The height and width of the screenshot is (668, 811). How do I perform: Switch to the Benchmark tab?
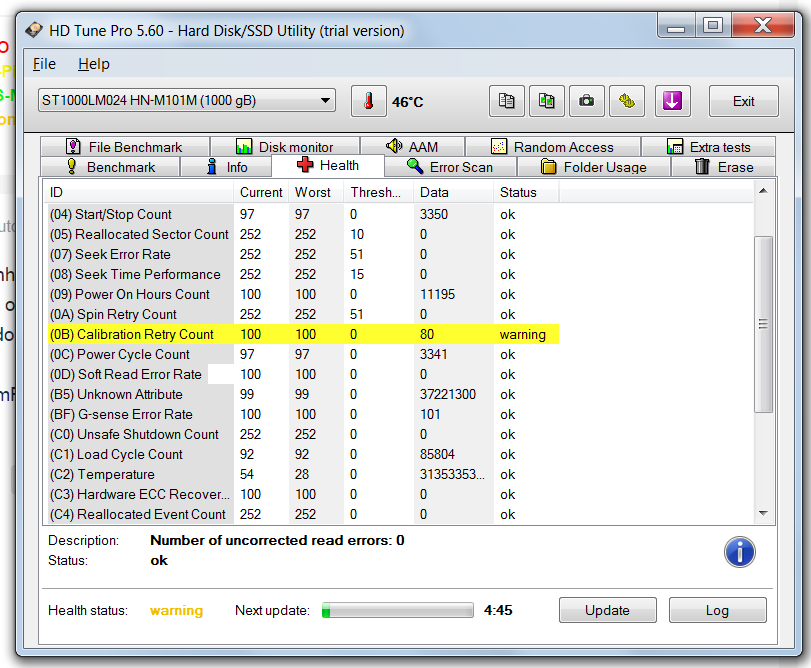tap(110, 167)
